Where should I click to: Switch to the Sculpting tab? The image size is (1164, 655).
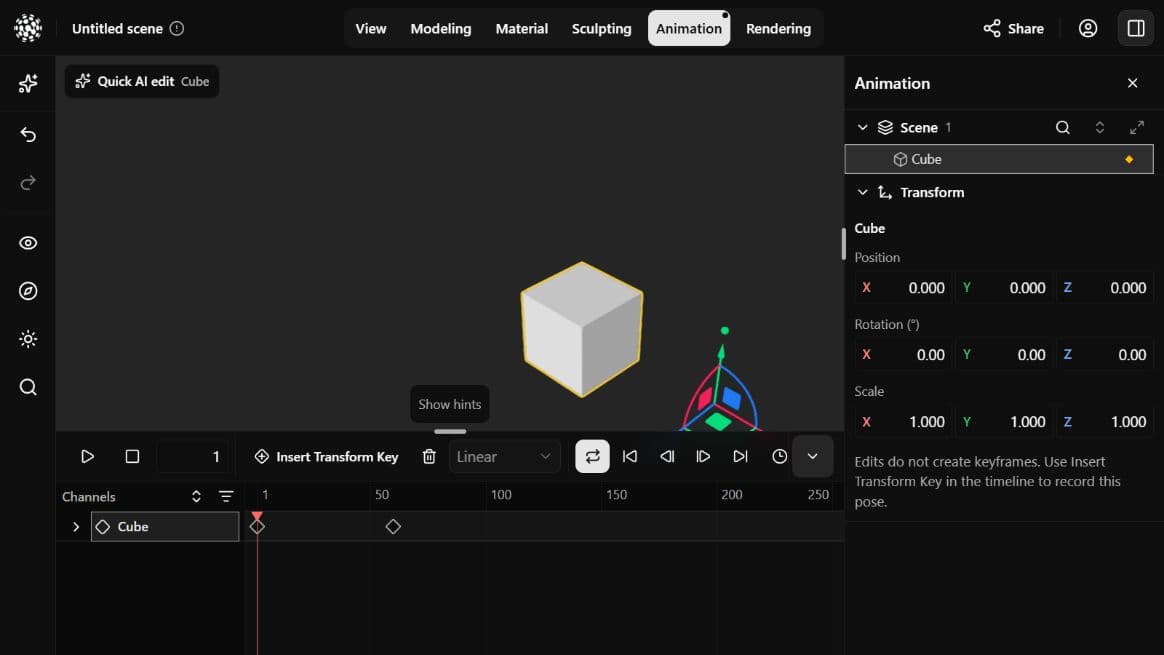click(601, 28)
